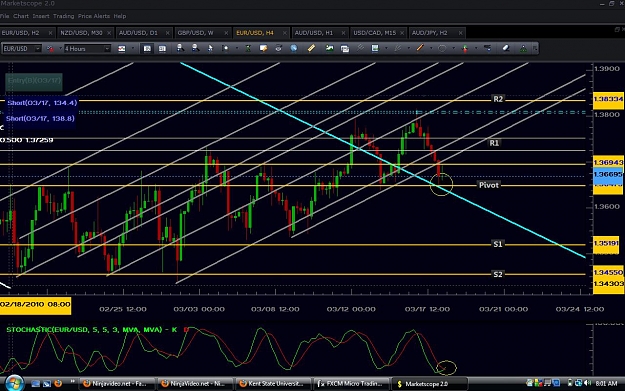Click the chart picture template icon
The image size is (625, 391).
375,48
